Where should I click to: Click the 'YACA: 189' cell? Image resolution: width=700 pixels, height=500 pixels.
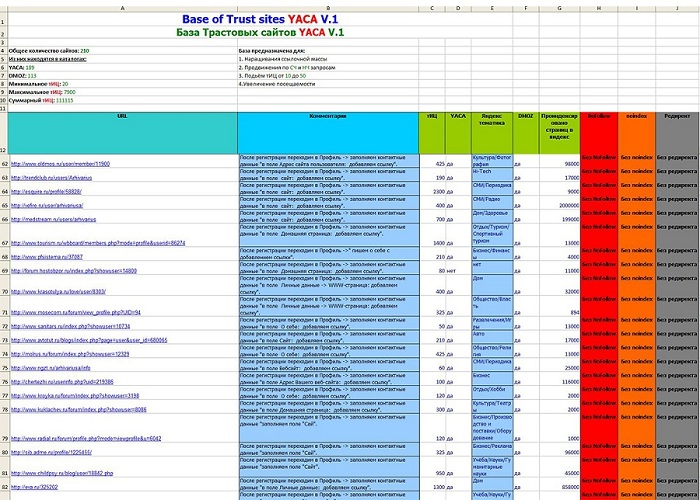(x=123, y=67)
